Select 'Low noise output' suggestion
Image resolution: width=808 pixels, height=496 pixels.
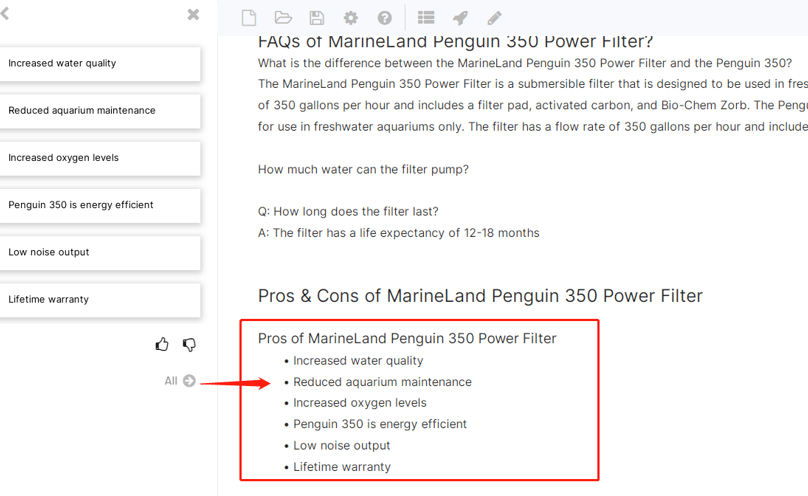(x=100, y=252)
